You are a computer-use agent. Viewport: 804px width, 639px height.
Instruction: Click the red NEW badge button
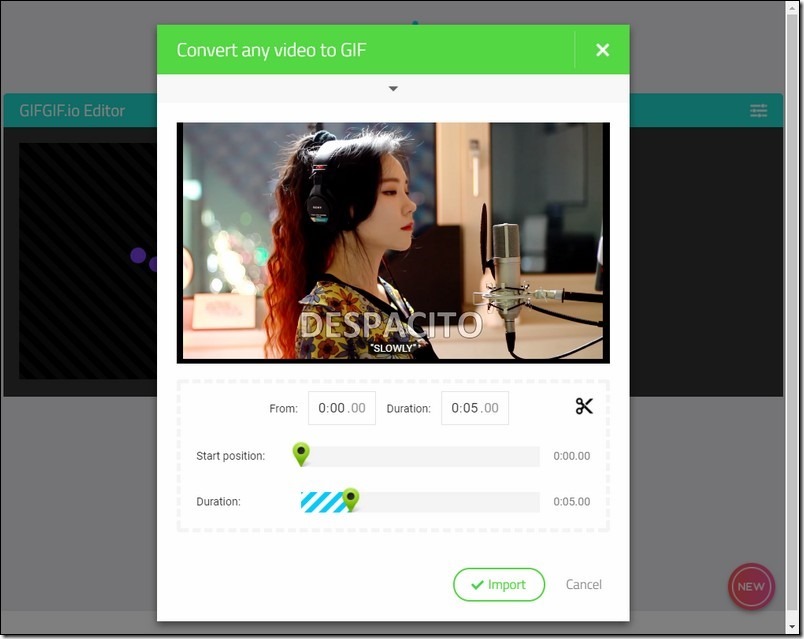[x=751, y=587]
